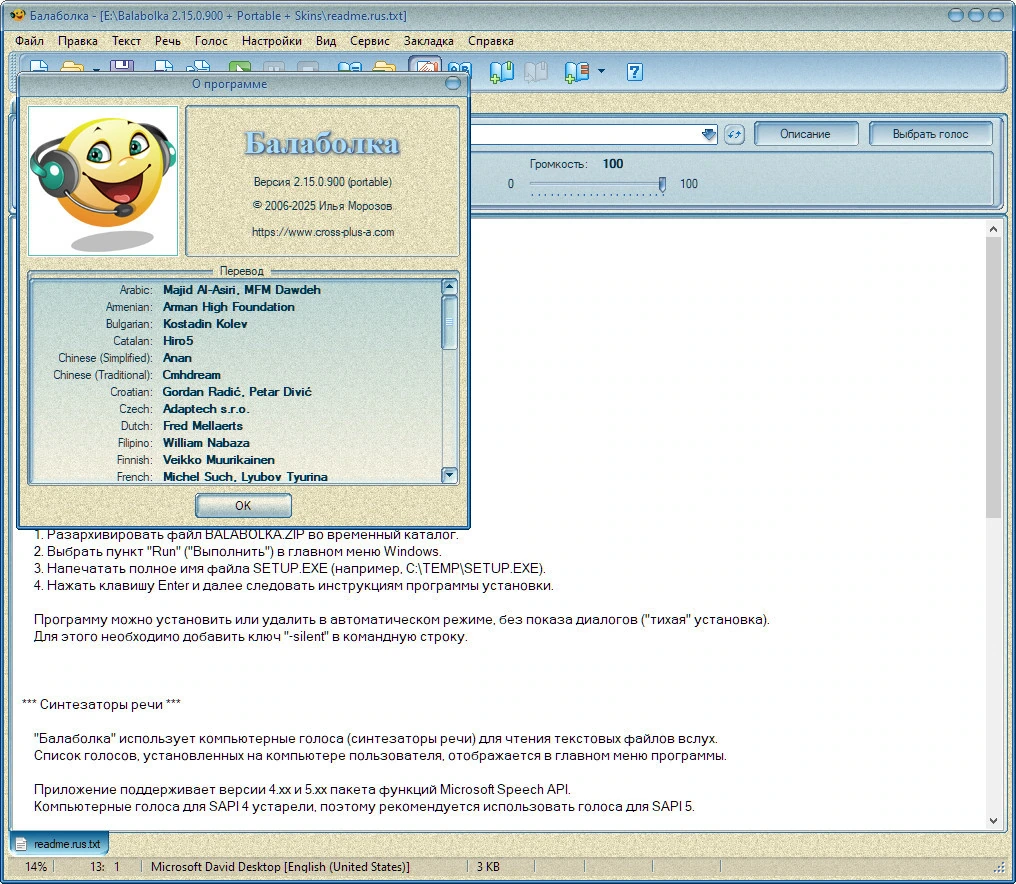The image size is (1016, 884).
Task: Click main text area scroll up arrow
Action: 993,229
